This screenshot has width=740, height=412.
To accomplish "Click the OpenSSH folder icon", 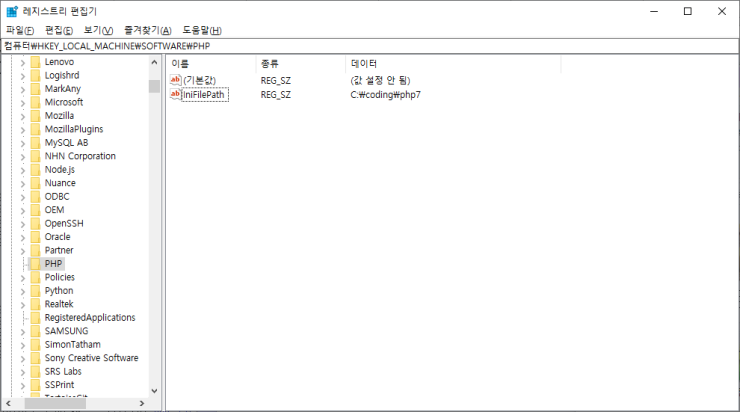I will click(x=35, y=223).
